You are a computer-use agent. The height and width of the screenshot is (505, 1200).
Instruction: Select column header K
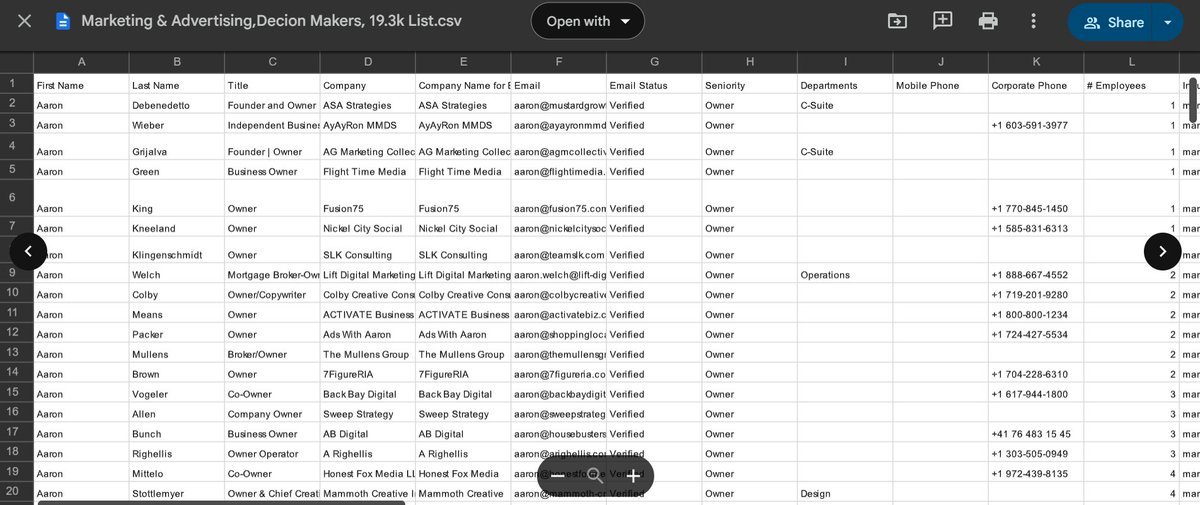(1036, 62)
